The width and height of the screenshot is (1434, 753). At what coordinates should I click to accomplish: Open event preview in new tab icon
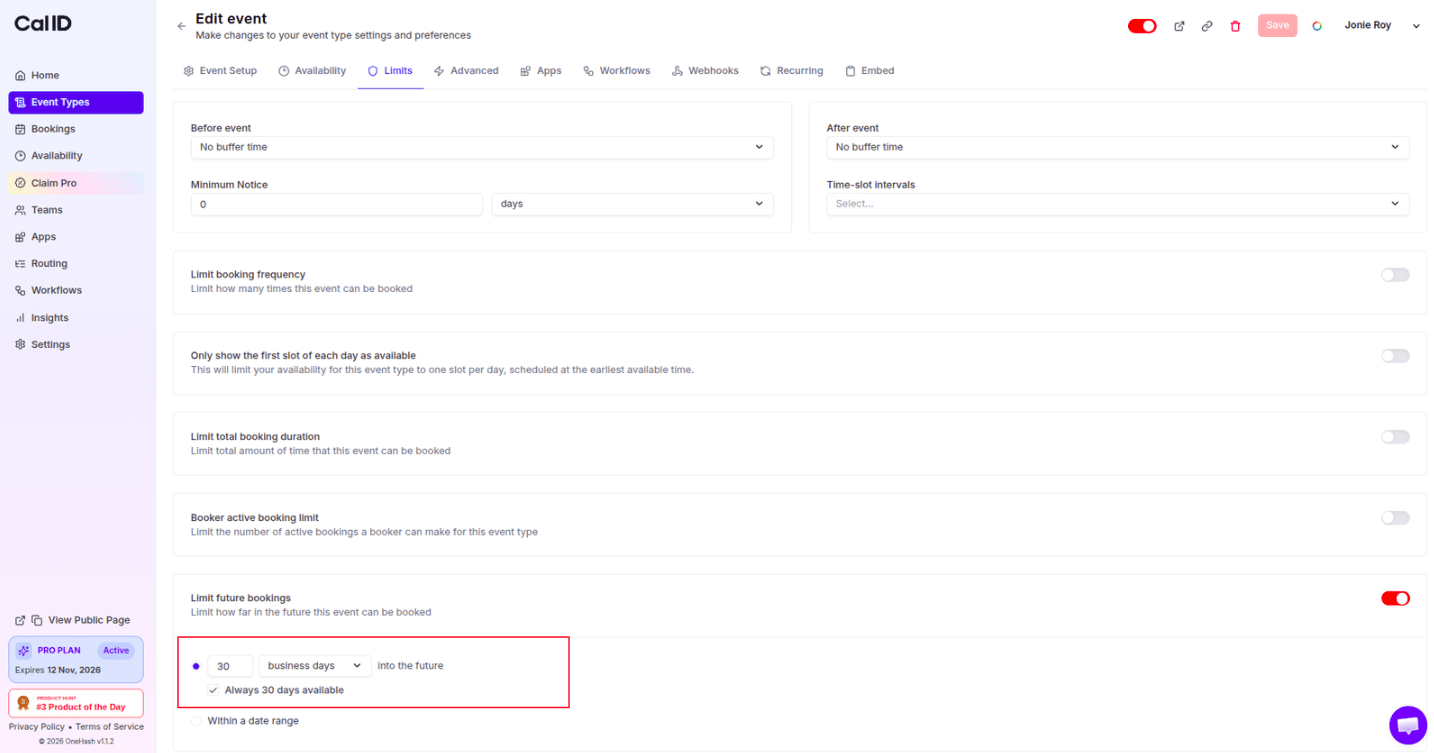[1179, 26]
